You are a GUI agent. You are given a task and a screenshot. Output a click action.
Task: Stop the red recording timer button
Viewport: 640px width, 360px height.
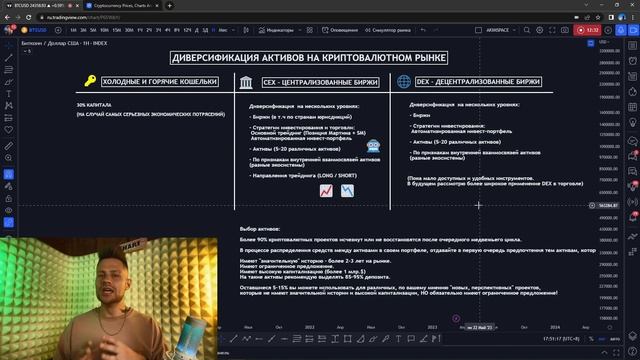coord(587,30)
